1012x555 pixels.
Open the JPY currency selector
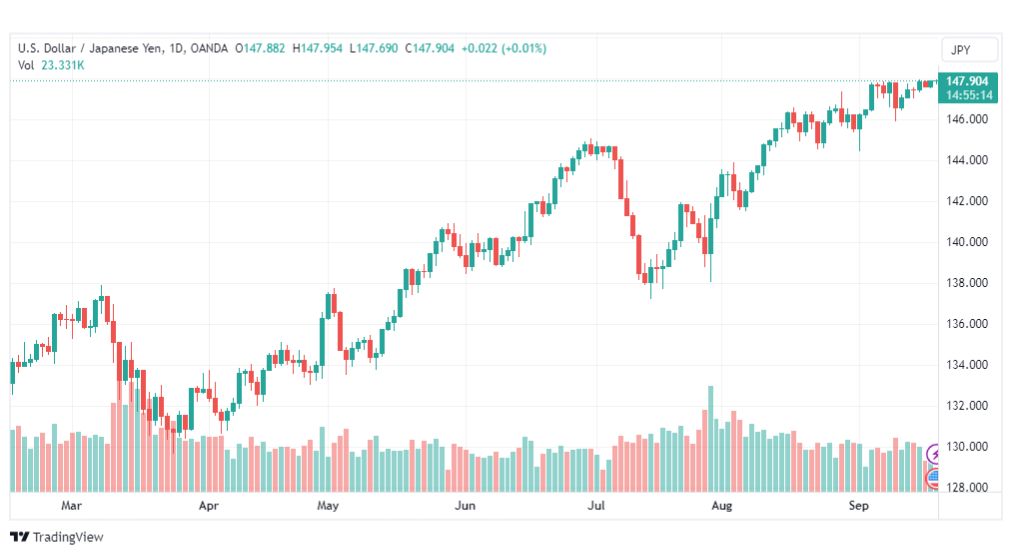coord(969,50)
